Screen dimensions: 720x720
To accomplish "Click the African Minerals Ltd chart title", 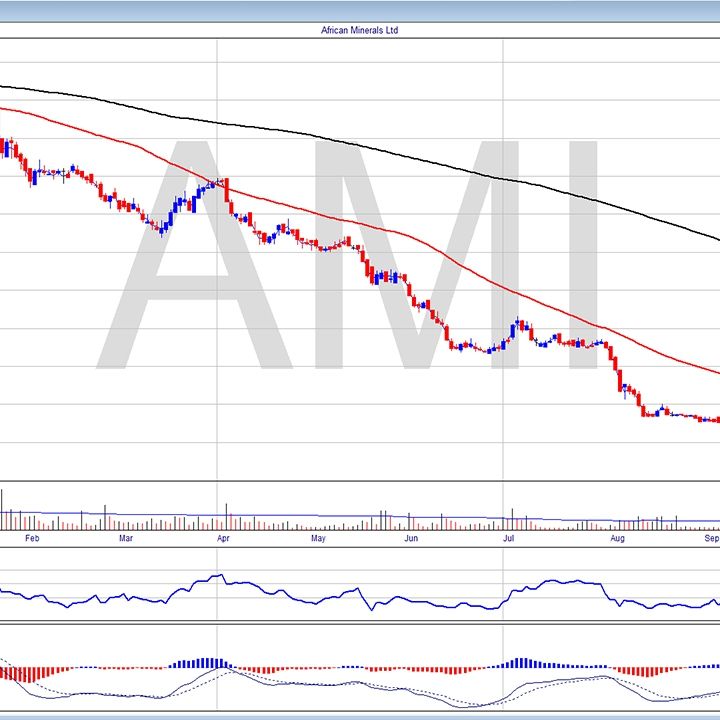I will coord(359,30).
